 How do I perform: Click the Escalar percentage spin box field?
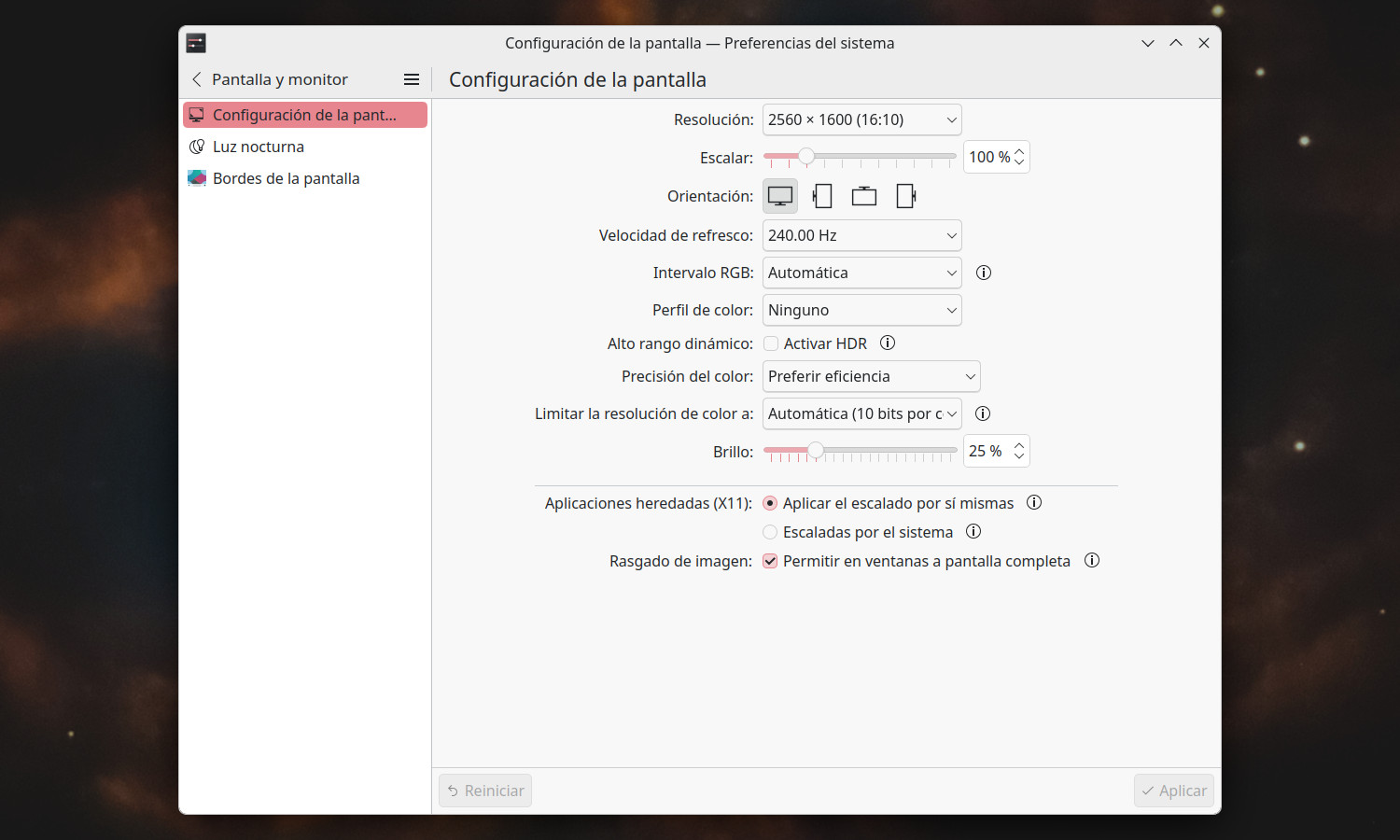click(x=988, y=158)
